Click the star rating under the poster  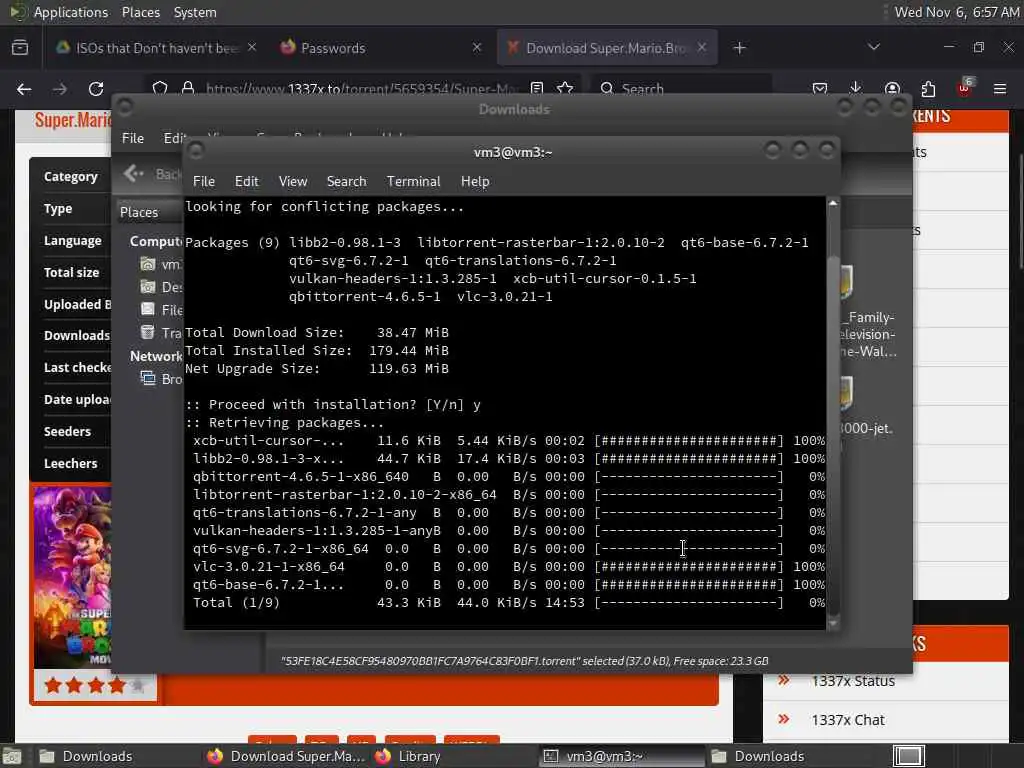pos(94,685)
